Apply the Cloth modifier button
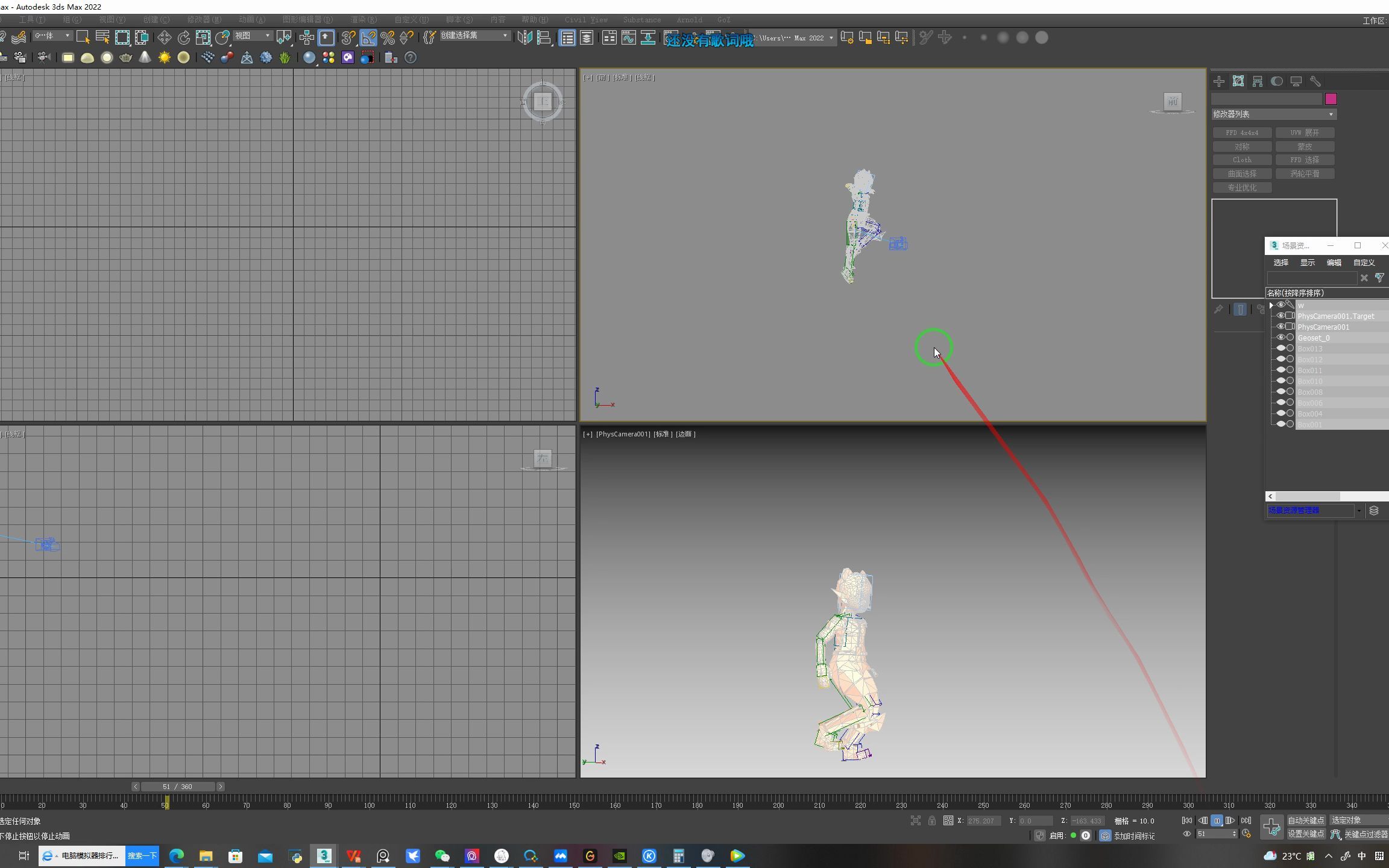The height and width of the screenshot is (868, 1389). [1242, 159]
